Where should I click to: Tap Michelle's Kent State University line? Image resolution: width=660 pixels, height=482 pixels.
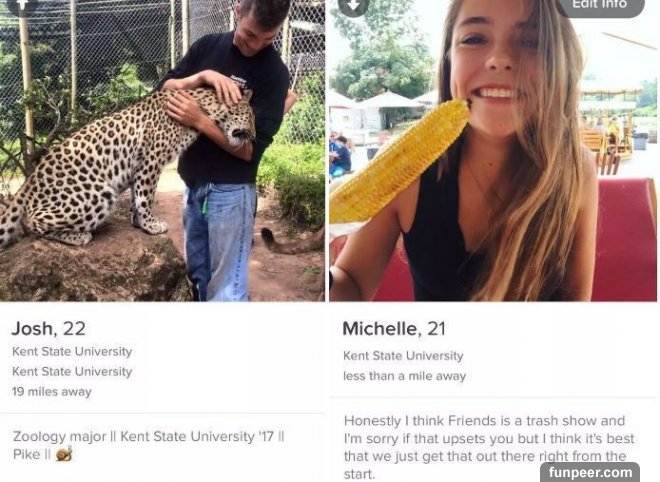(403, 356)
